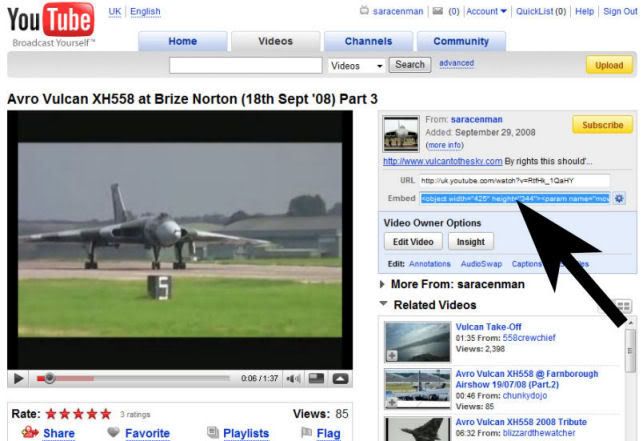Open the Community tab

pyautogui.click(x=461, y=41)
